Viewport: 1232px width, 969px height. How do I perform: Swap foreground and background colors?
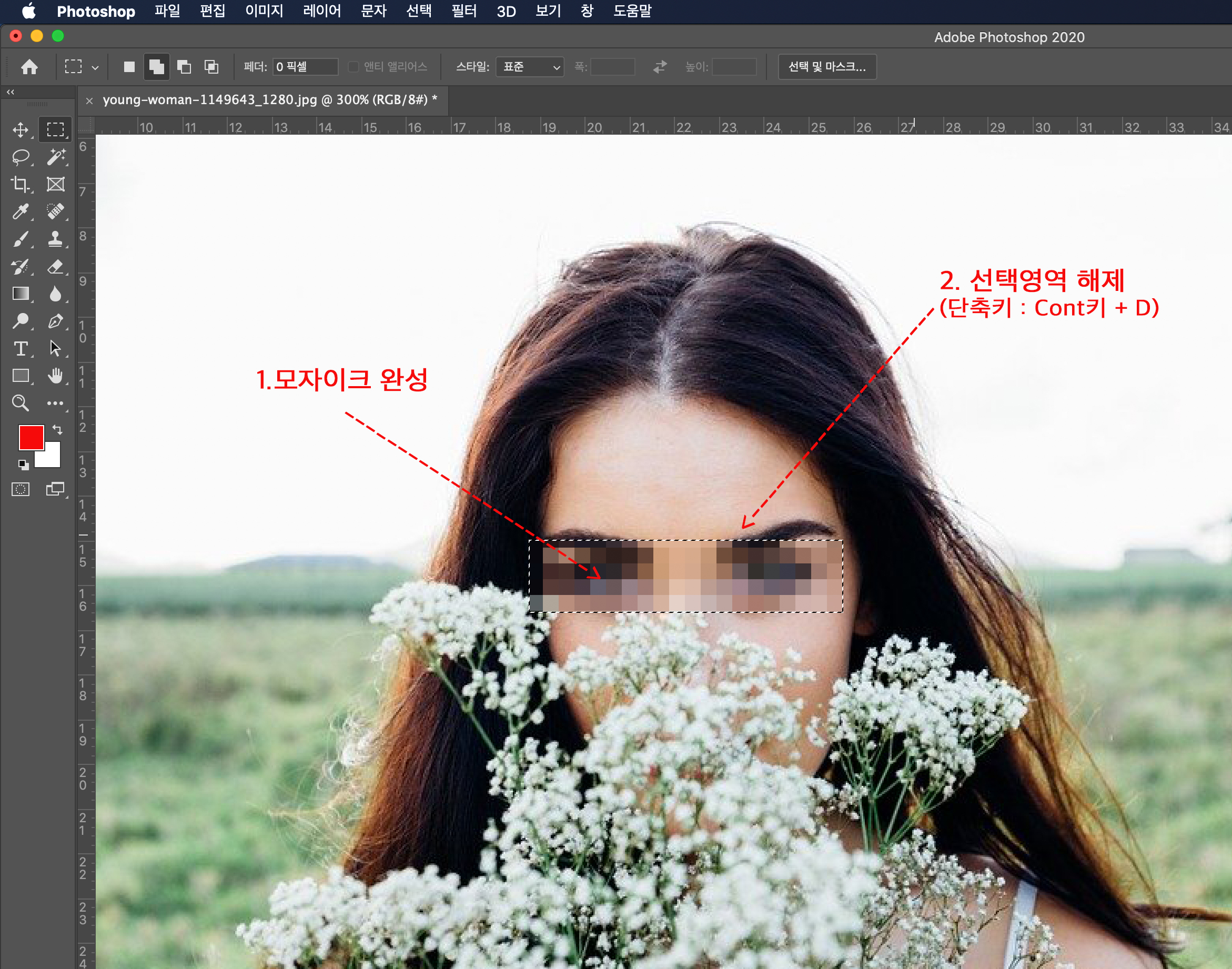pos(57,429)
